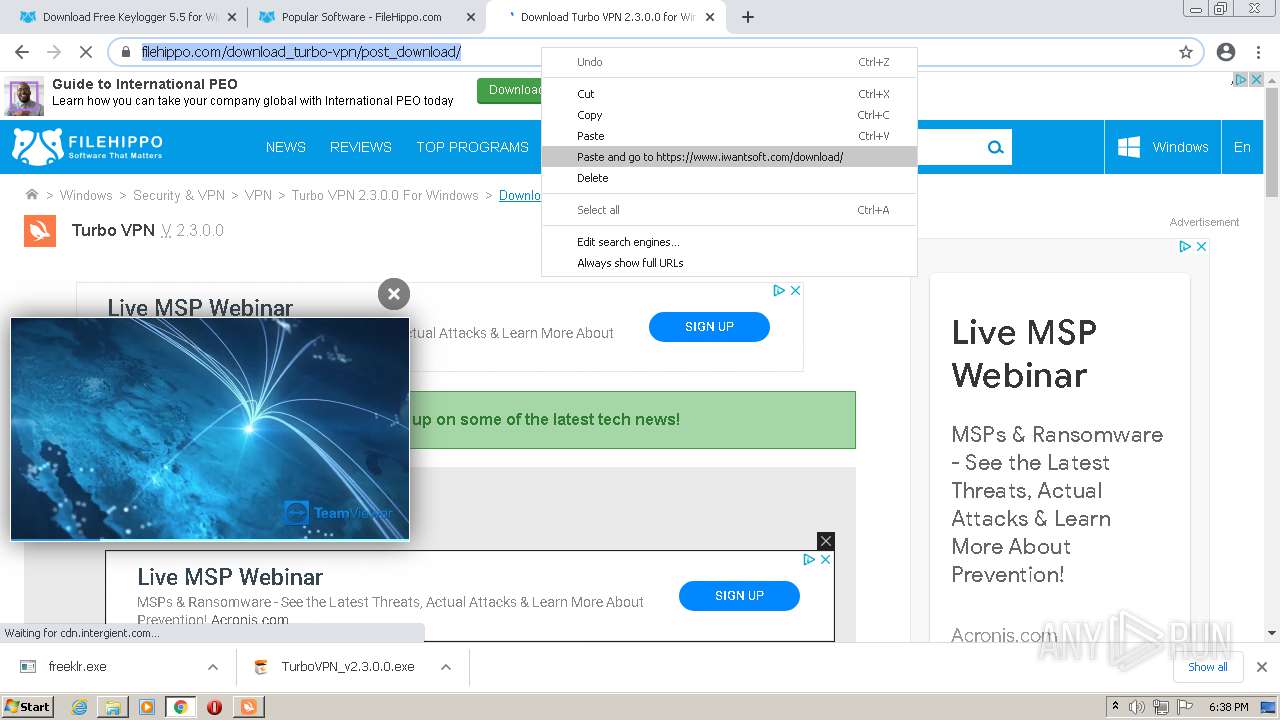
Task: Click Show all downloads button
Action: [x=1207, y=667]
